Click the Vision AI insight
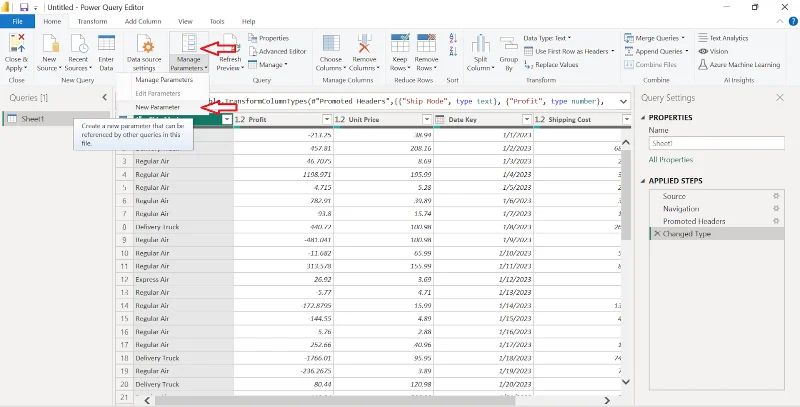 (713, 52)
